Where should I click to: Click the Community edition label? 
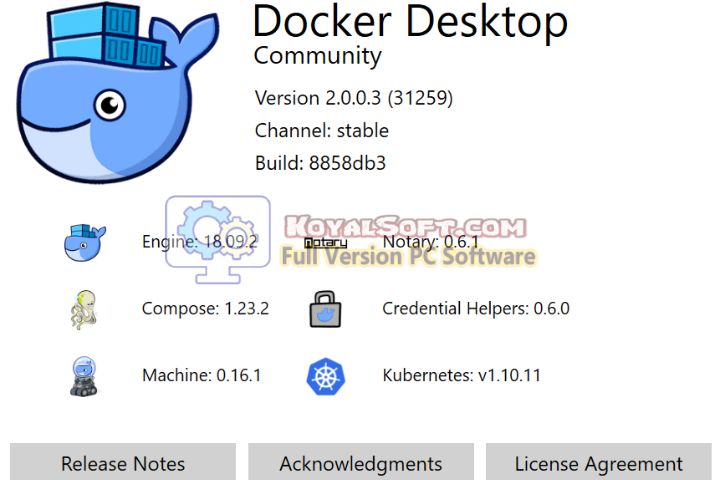click(x=318, y=56)
